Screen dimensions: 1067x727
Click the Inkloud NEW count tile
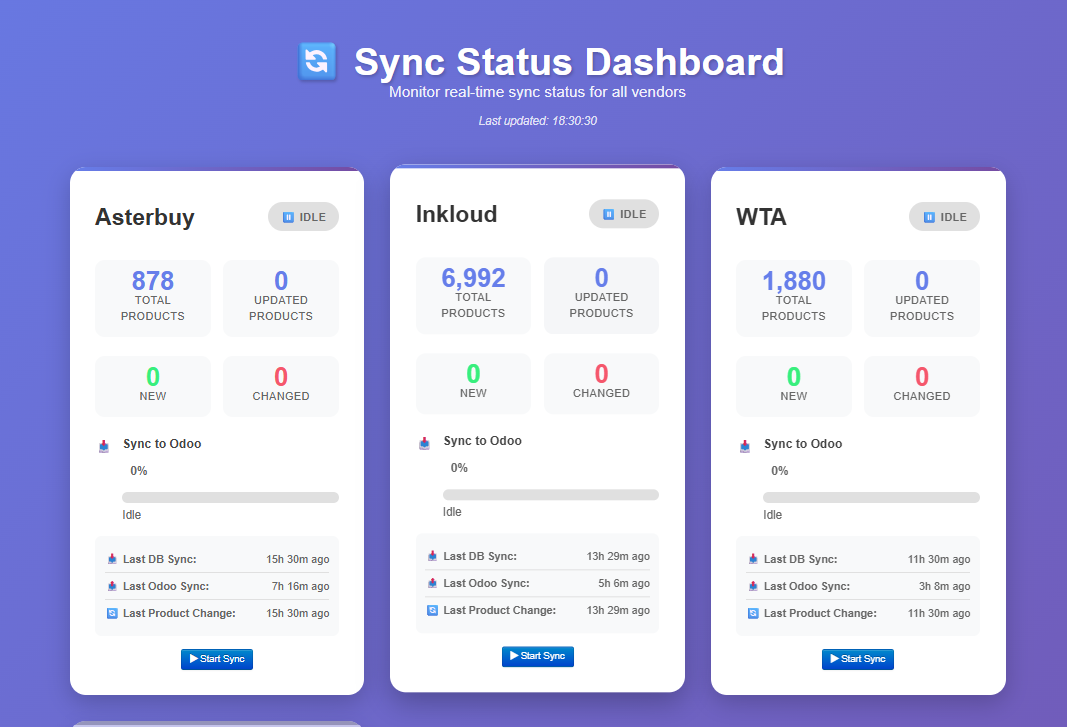474,383
